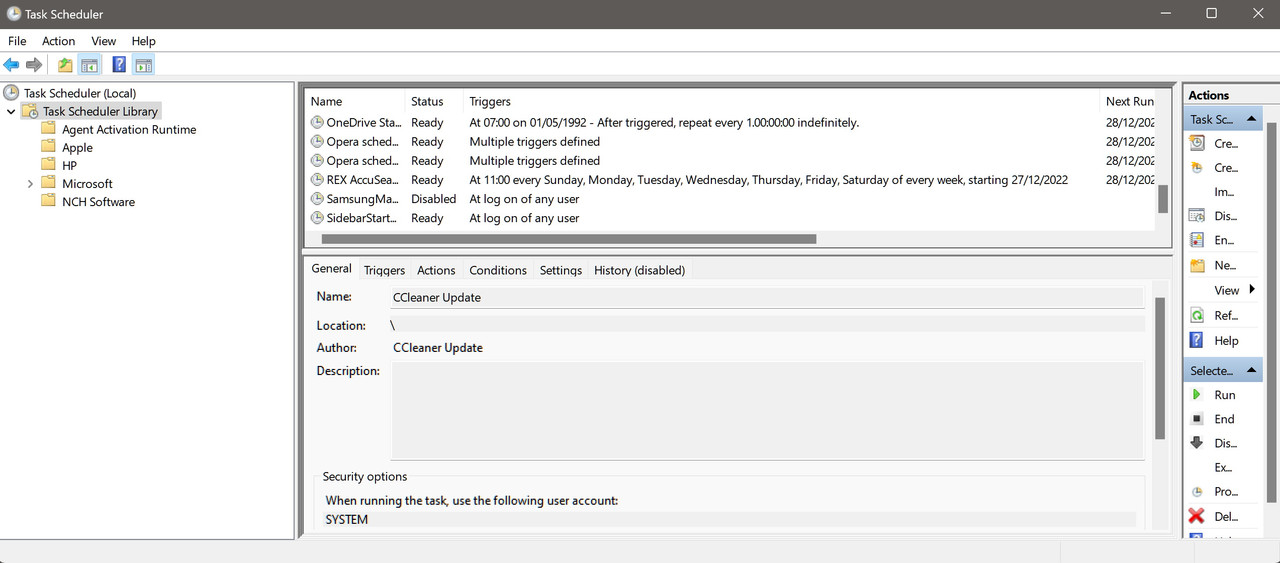Switch to the Conditions tab
Viewport: 1280px width, 563px height.
pos(498,270)
